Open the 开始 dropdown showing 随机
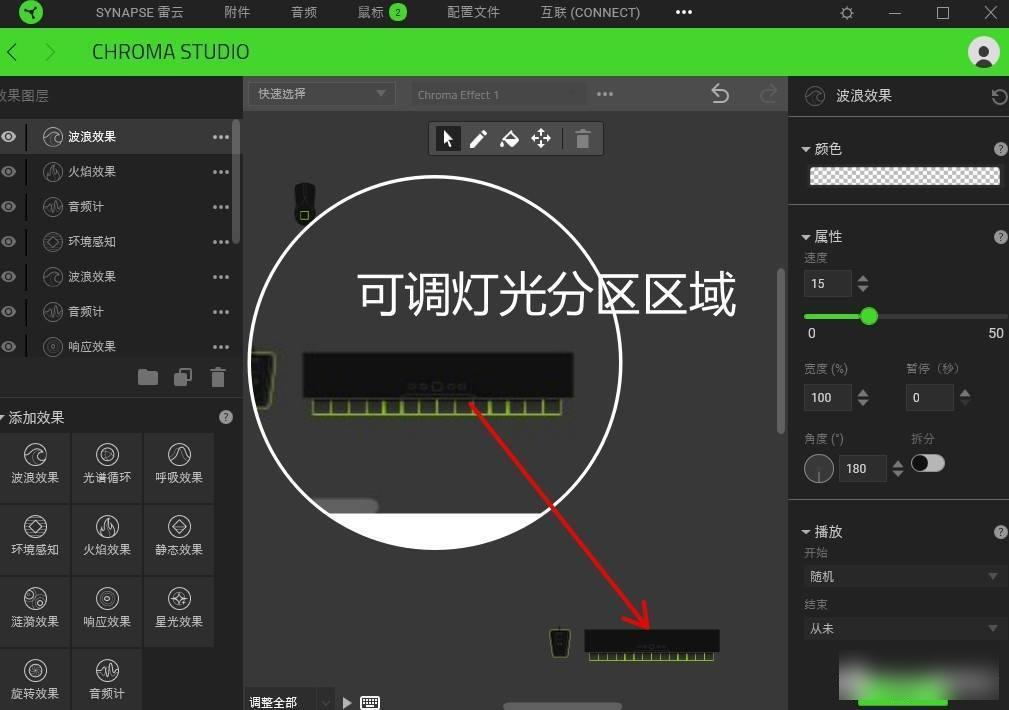This screenshot has height=710, width=1009. [903, 577]
